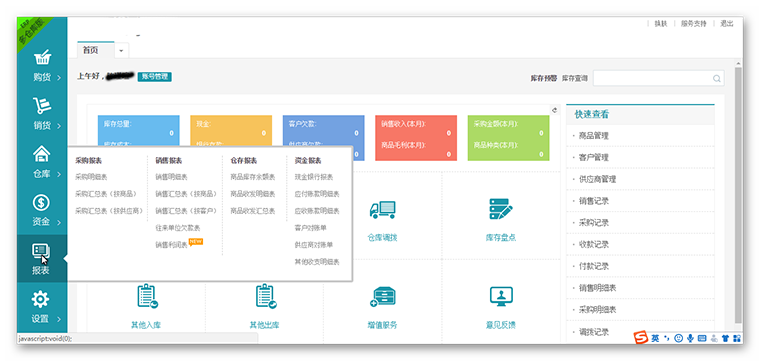Expand the chevron next to 仓库
Viewport: 760px width, 361px height.
click(x=59, y=174)
